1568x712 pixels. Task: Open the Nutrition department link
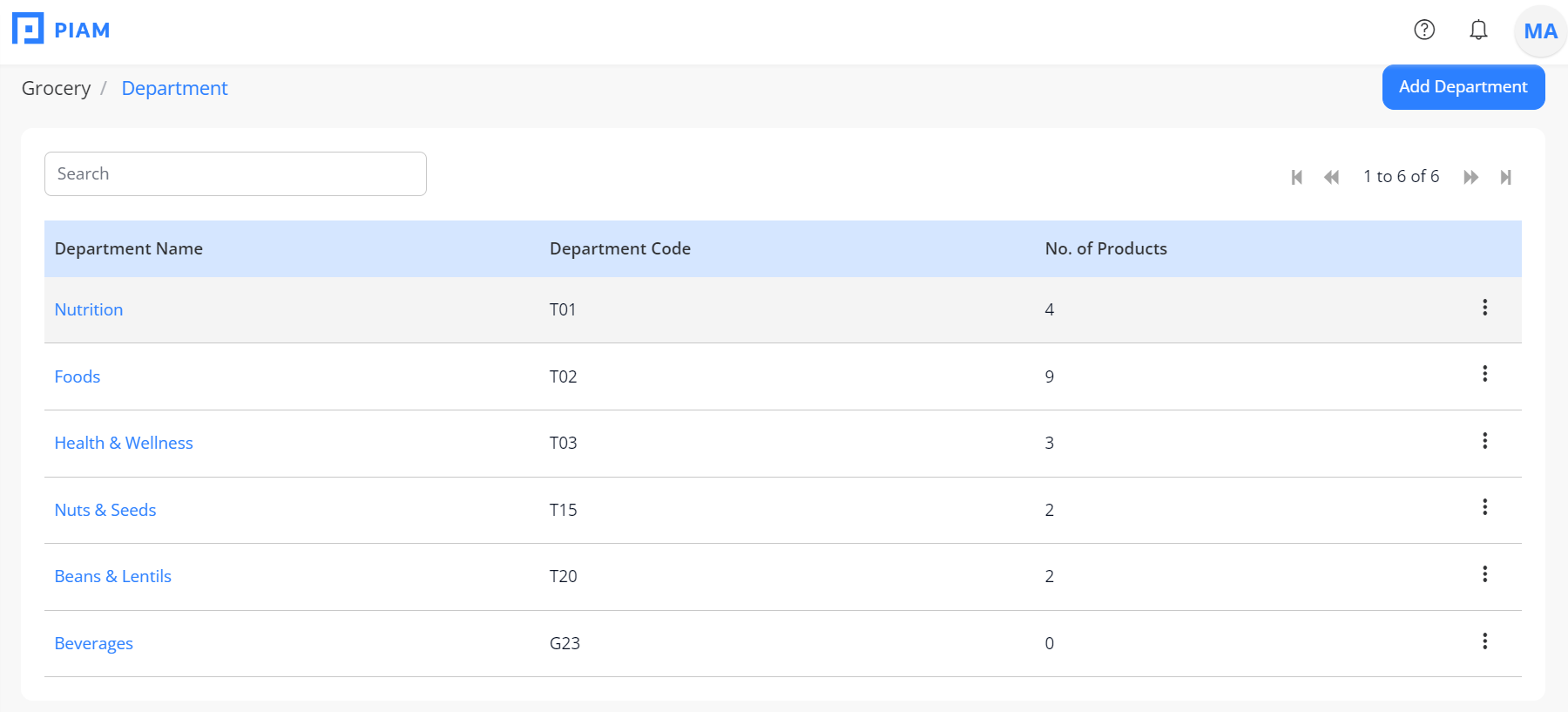pyautogui.click(x=89, y=309)
